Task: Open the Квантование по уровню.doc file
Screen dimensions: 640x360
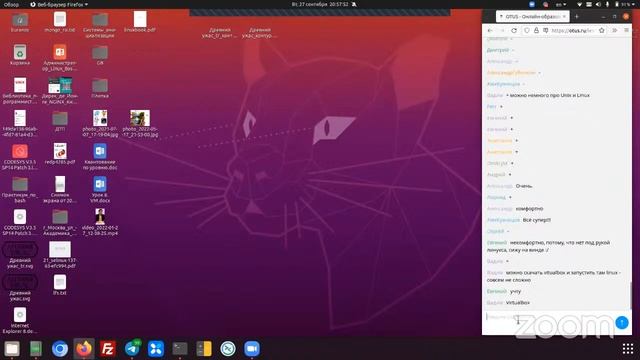Action: point(100,157)
